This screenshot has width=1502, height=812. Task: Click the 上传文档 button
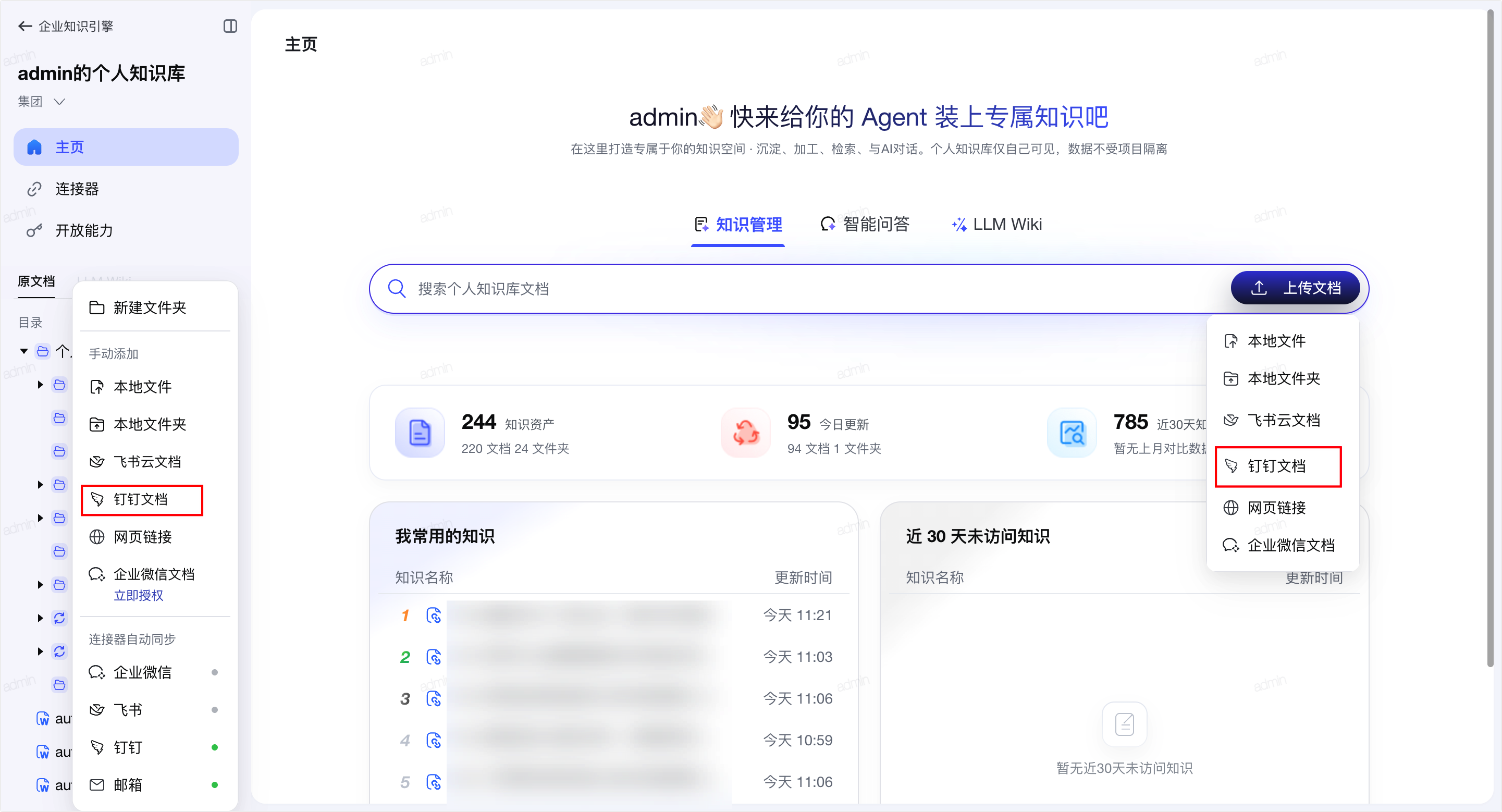tap(1295, 288)
